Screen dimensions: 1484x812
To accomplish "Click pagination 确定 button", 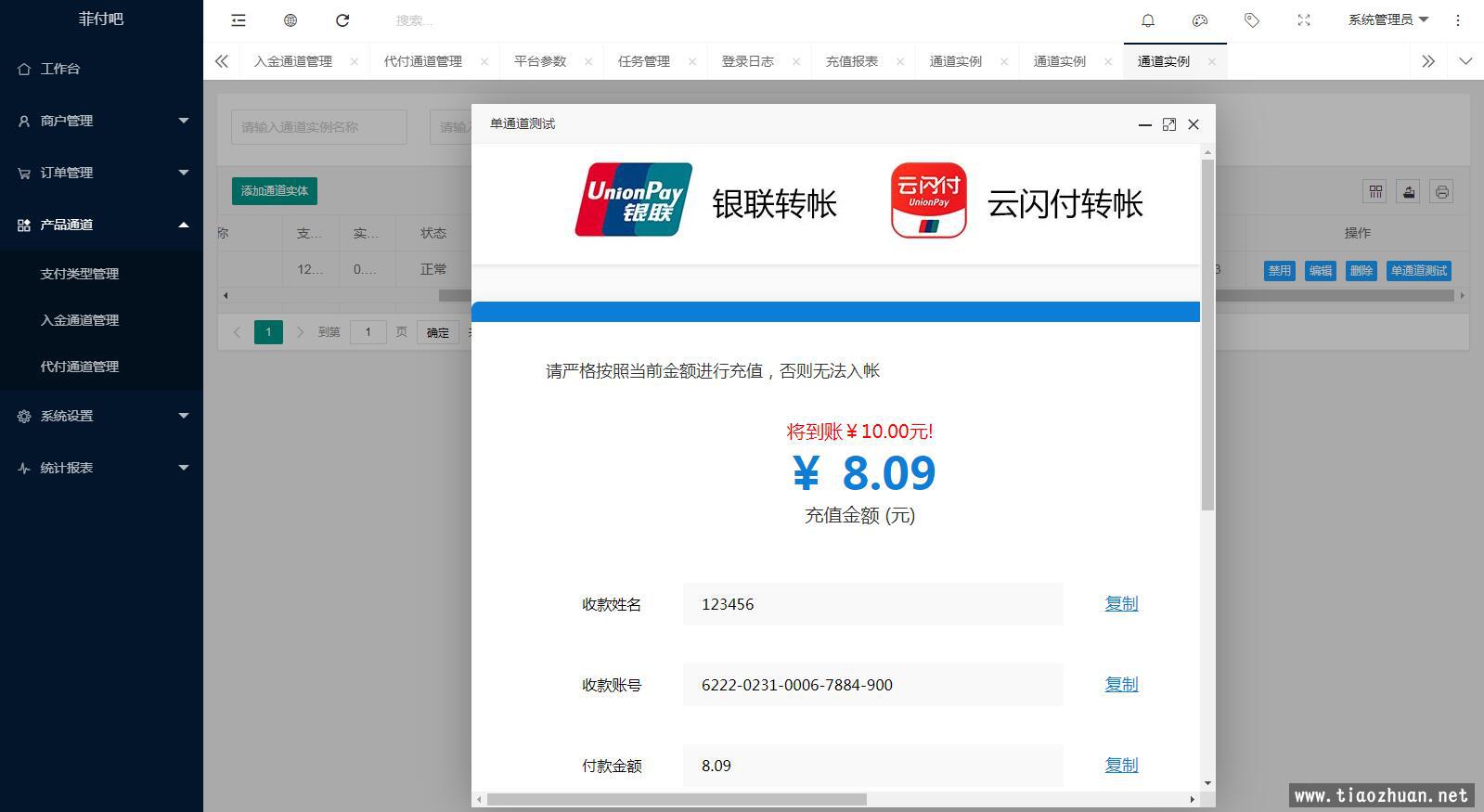I will 438,332.
